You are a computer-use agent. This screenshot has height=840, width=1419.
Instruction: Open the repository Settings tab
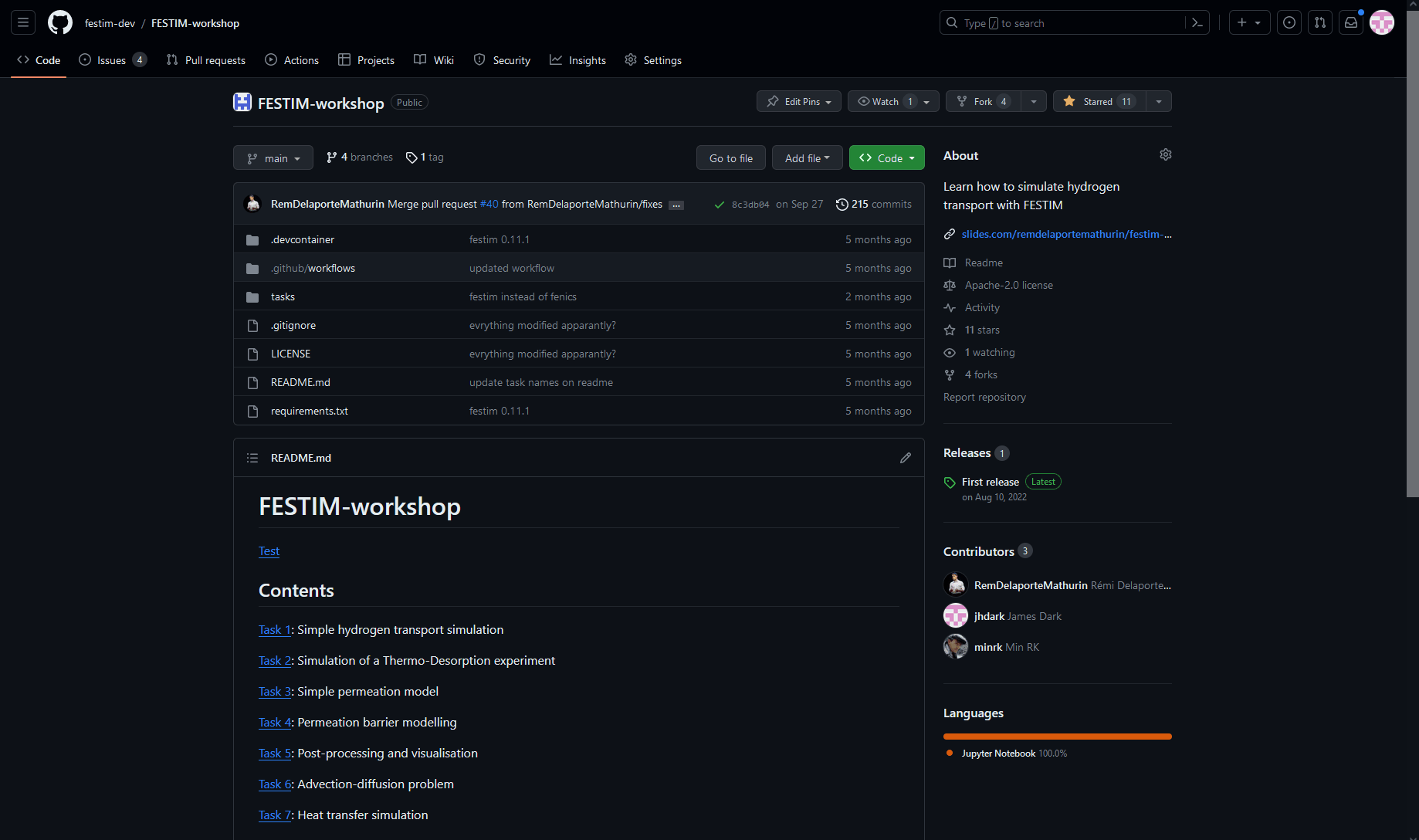coord(653,60)
